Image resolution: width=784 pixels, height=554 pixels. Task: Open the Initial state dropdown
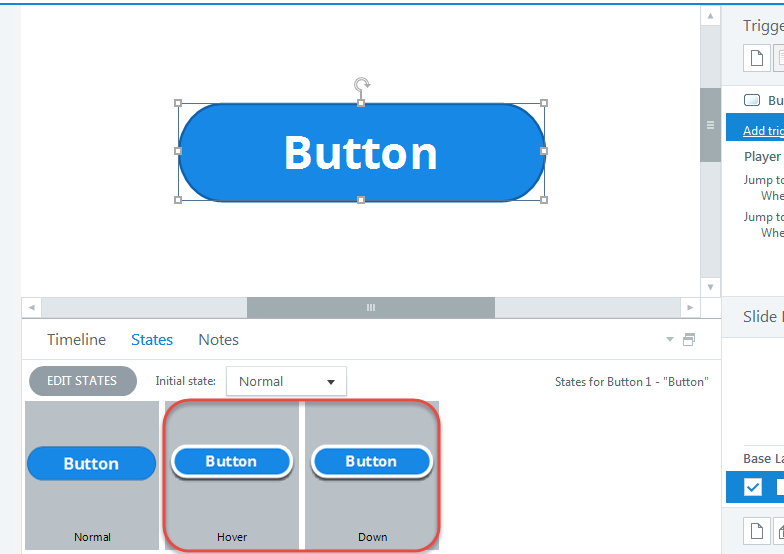point(286,381)
